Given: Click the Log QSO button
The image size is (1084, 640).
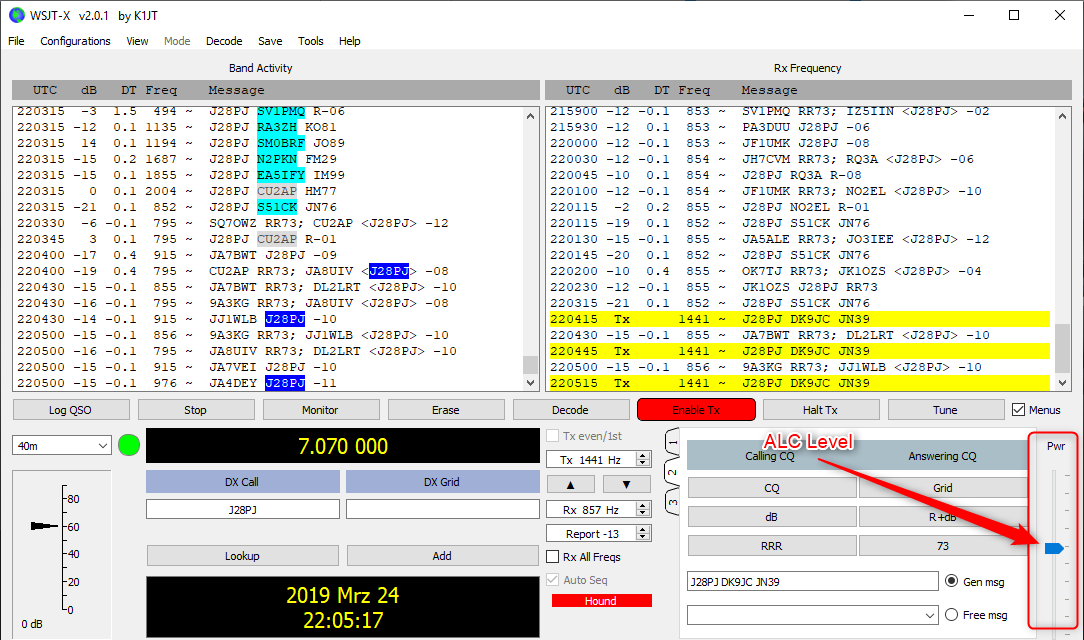Looking at the screenshot, I should [71, 410].
